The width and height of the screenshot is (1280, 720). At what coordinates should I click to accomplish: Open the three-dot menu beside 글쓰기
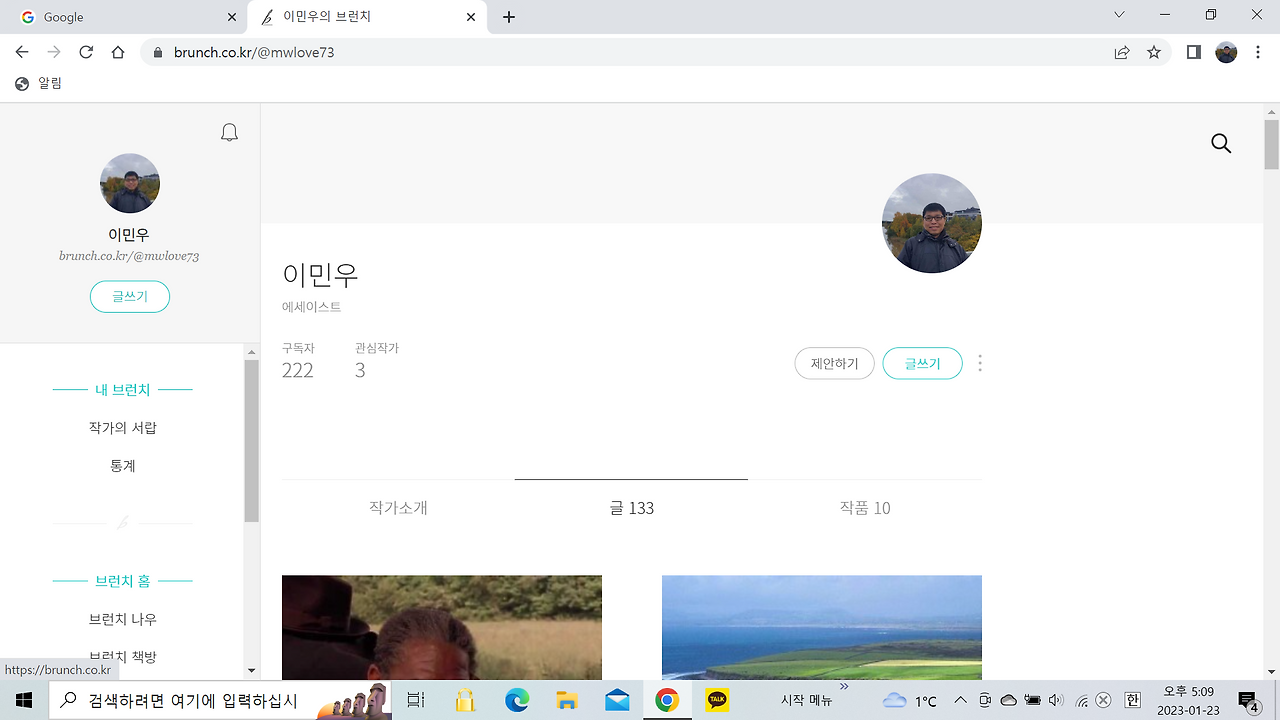tap(978, 363)
